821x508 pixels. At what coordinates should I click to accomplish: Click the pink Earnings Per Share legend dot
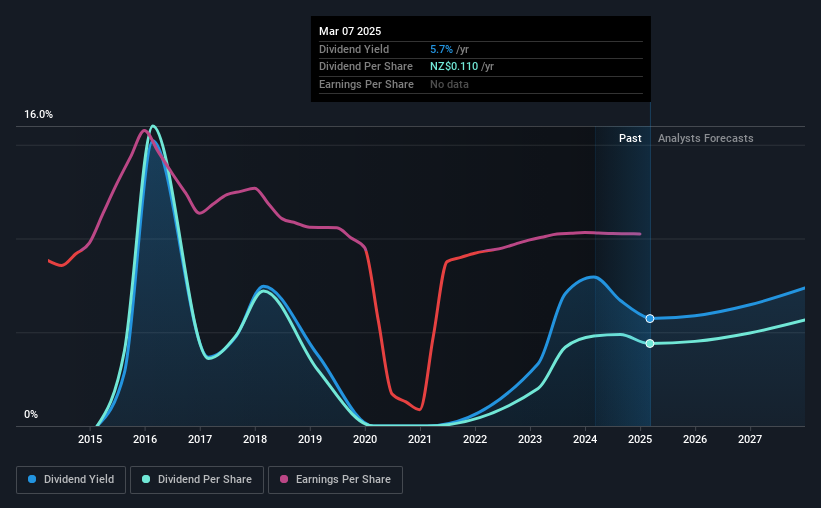point(284,479)
